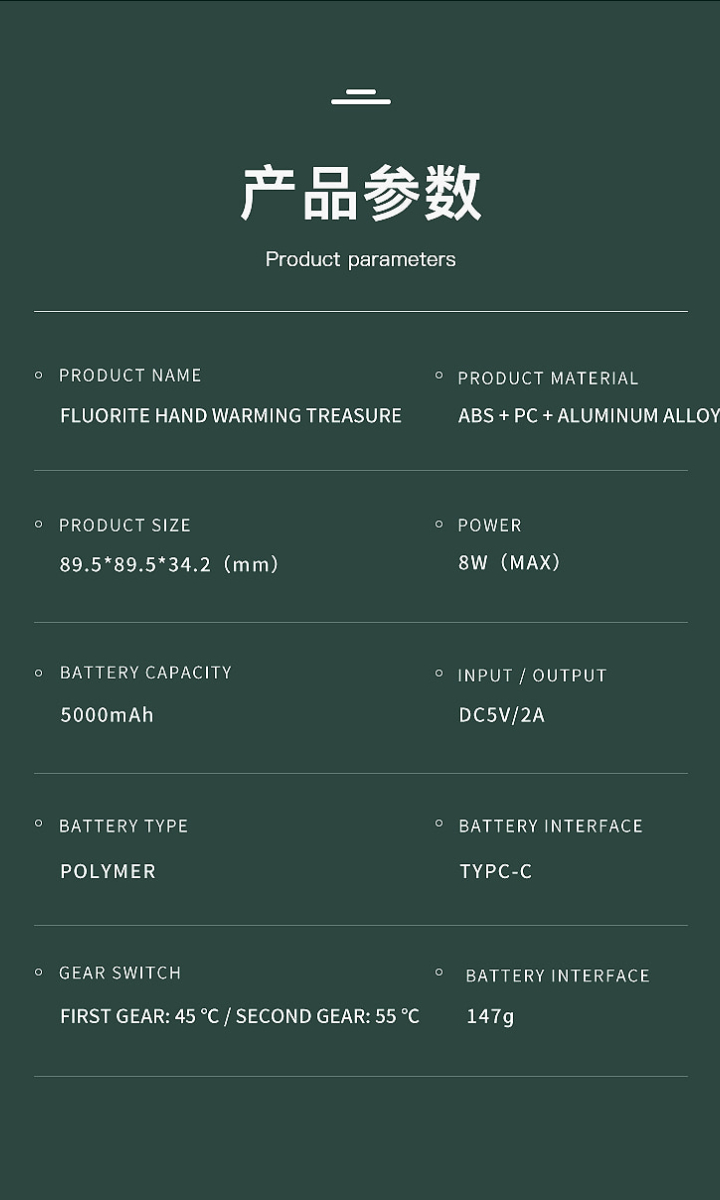This screenshot has width=720, height=1200.
Task: Click the bullet next to POWER
Action: click(x=439, y=524)
